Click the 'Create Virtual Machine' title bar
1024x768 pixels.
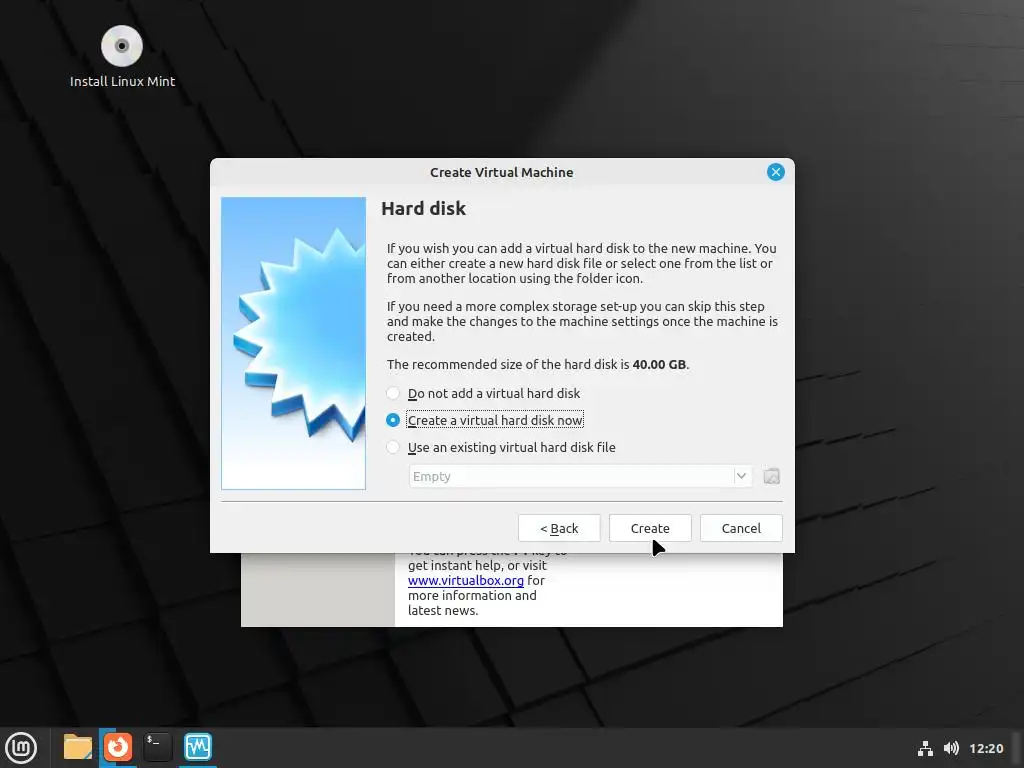(502, 172)
